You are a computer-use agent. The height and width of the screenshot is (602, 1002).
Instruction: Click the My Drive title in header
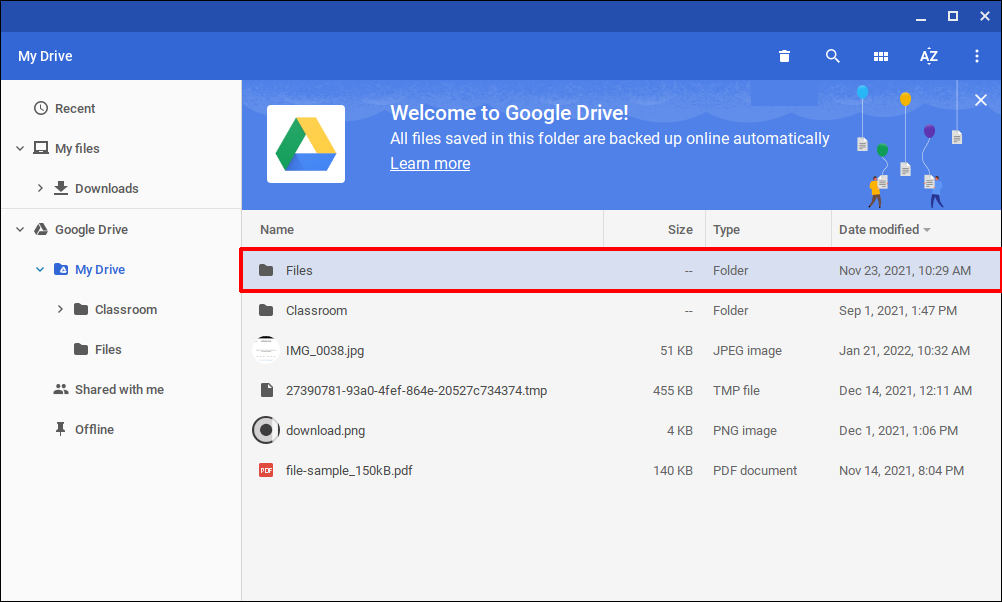(x=45, y=56)
